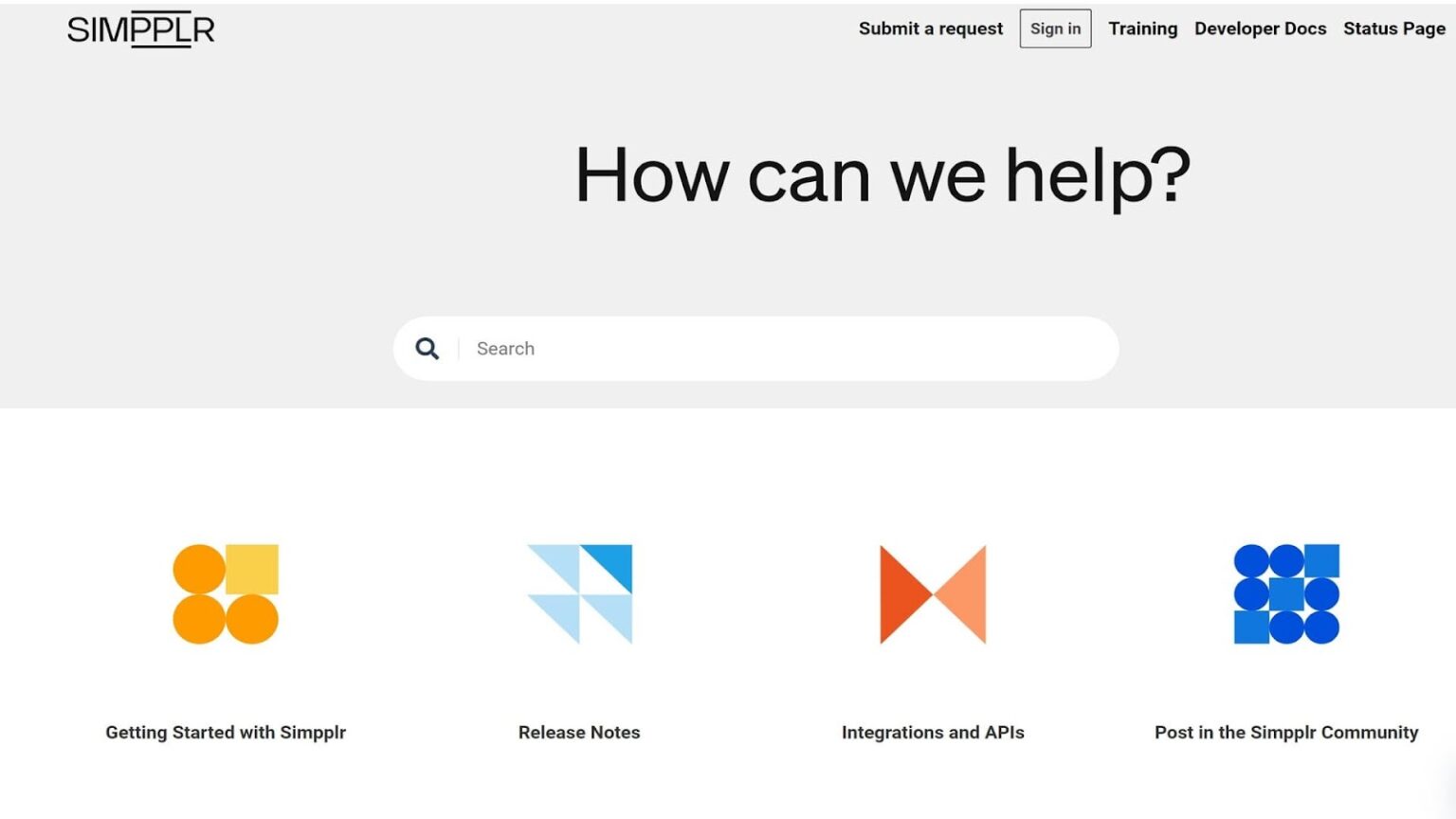The height and width of the screenshot is (819, 1456).
Task: Open Getting Started with Simpplr link
Action: (226, 732)
